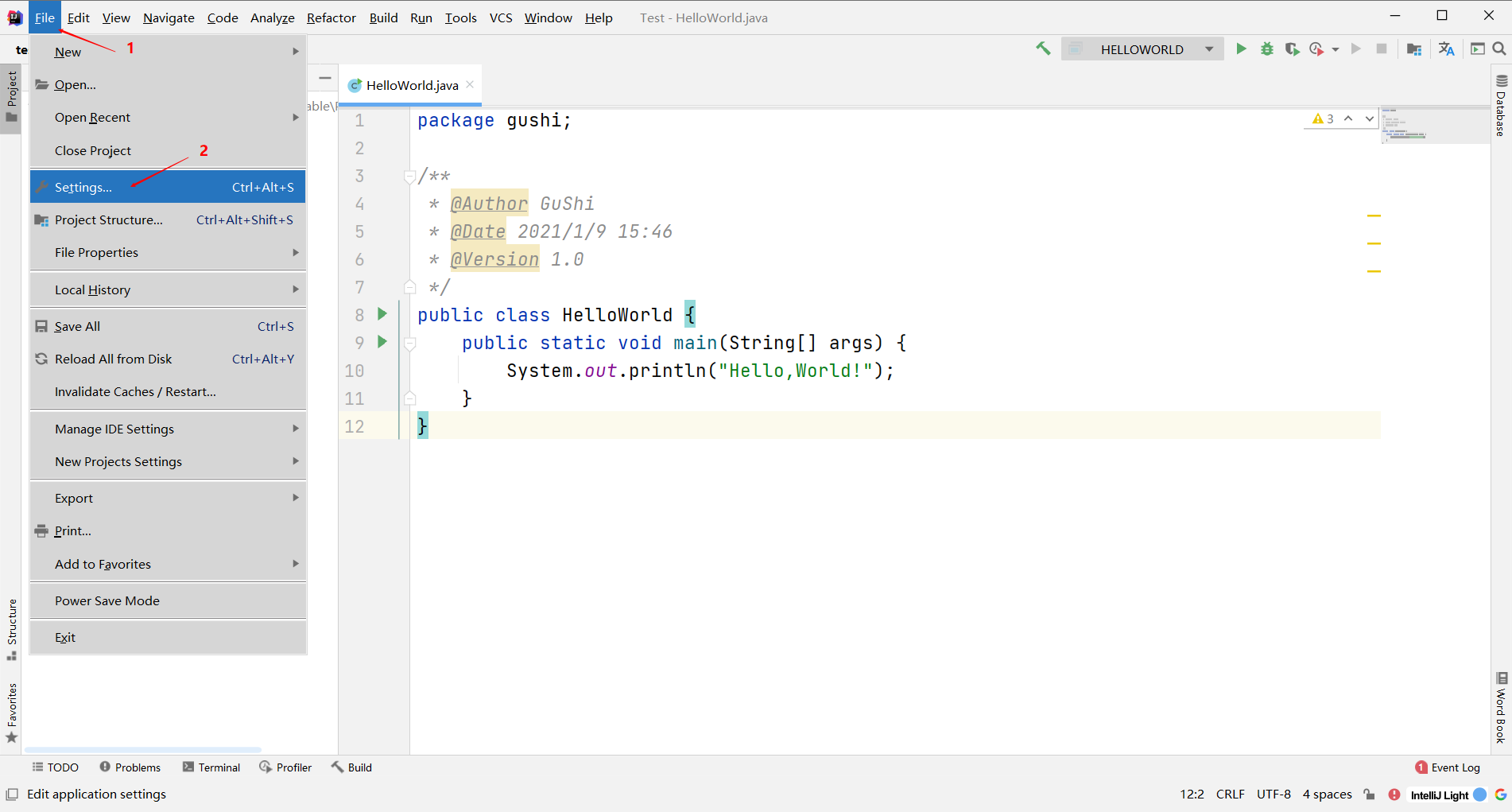Click the 12:2 caret position indicator

tap(1192, 795)
